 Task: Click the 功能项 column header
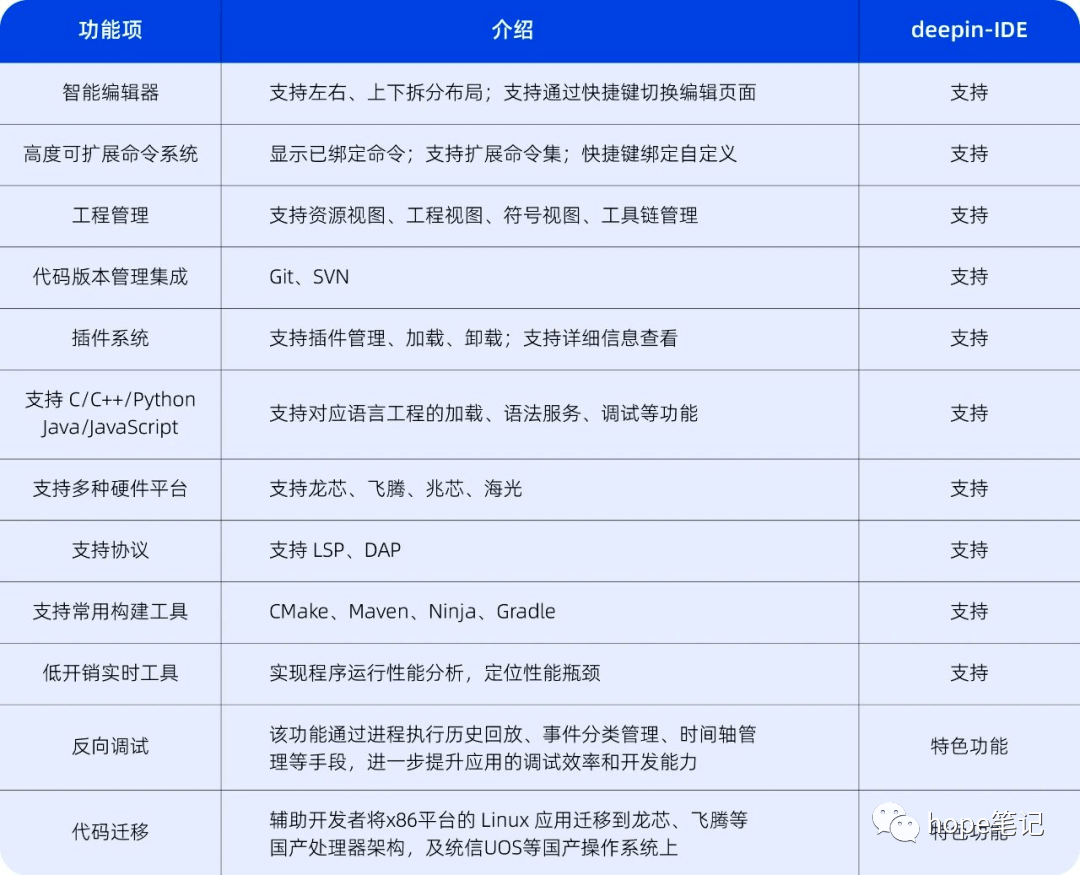pos(110,30)
